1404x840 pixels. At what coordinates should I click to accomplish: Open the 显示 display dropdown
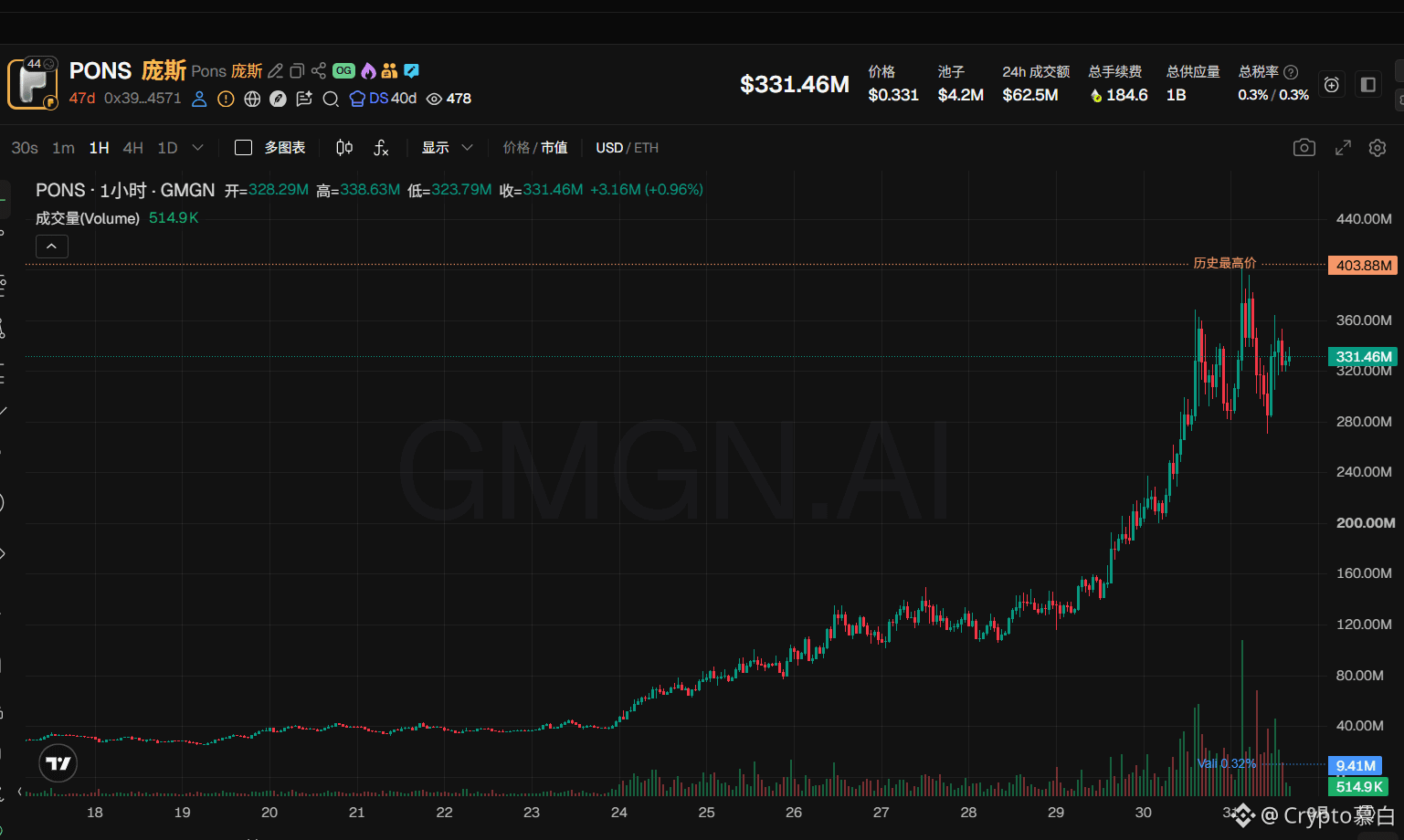tap(447, 148)
